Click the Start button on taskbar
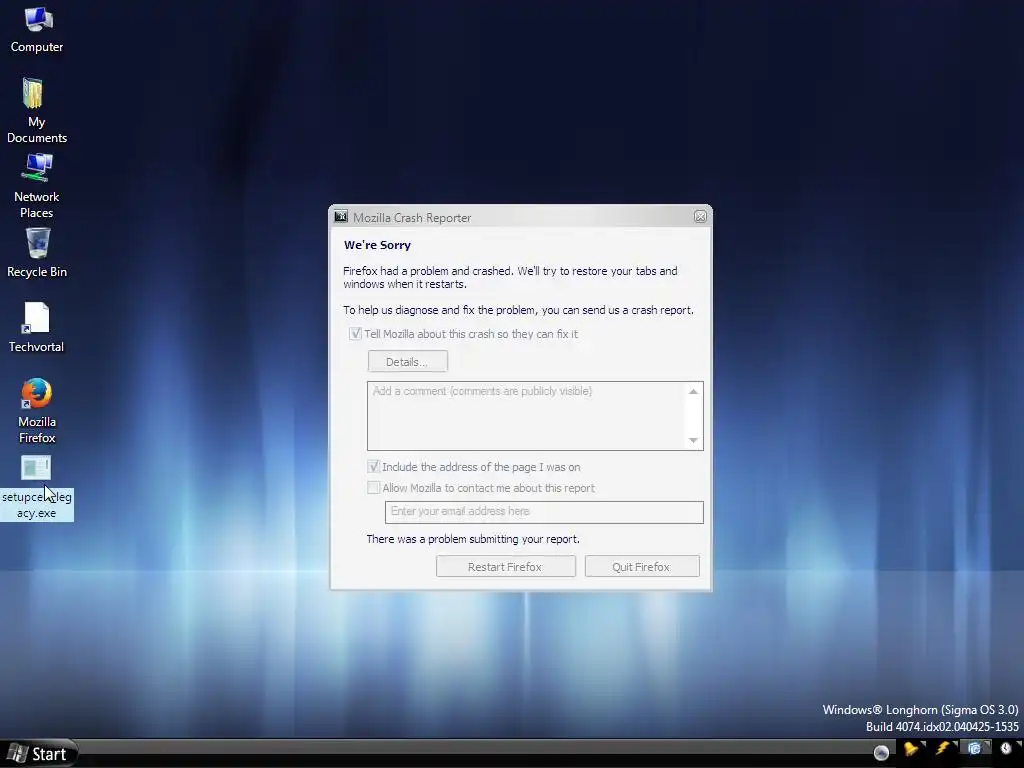The image size is (1024, 768). (39, 754)
